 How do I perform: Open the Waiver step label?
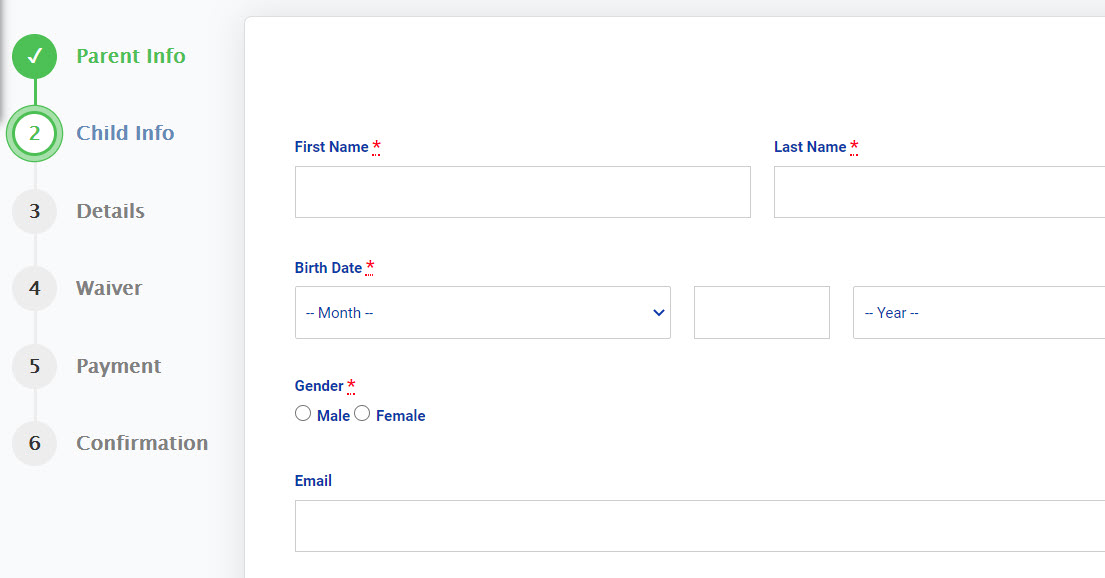coord(109,288)
